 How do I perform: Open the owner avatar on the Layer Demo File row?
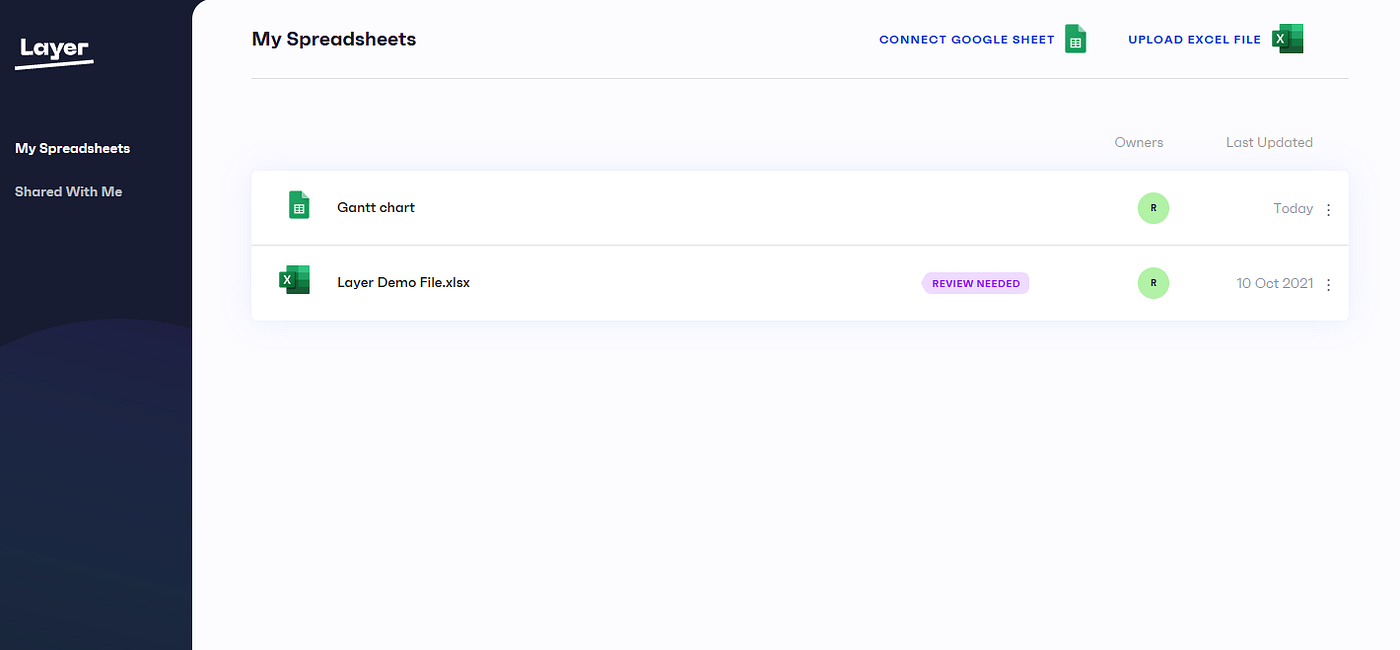(1153, 283)
